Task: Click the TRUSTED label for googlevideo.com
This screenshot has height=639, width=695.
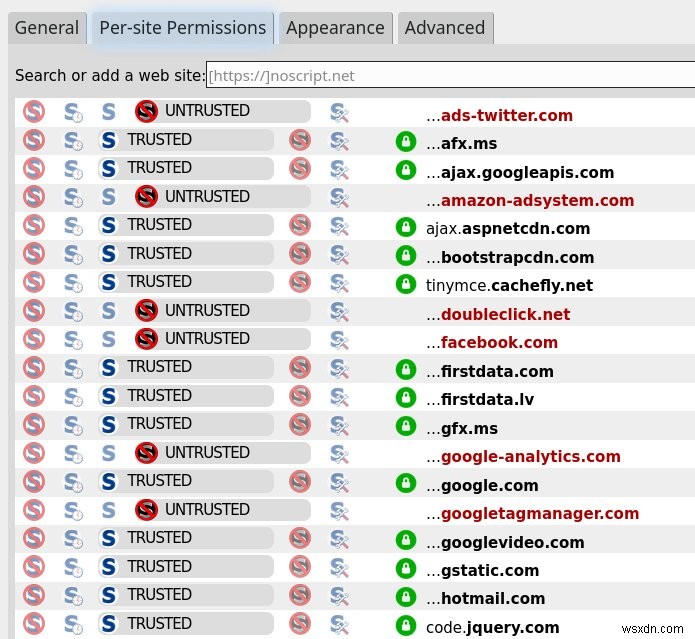Action: [160, 538]
